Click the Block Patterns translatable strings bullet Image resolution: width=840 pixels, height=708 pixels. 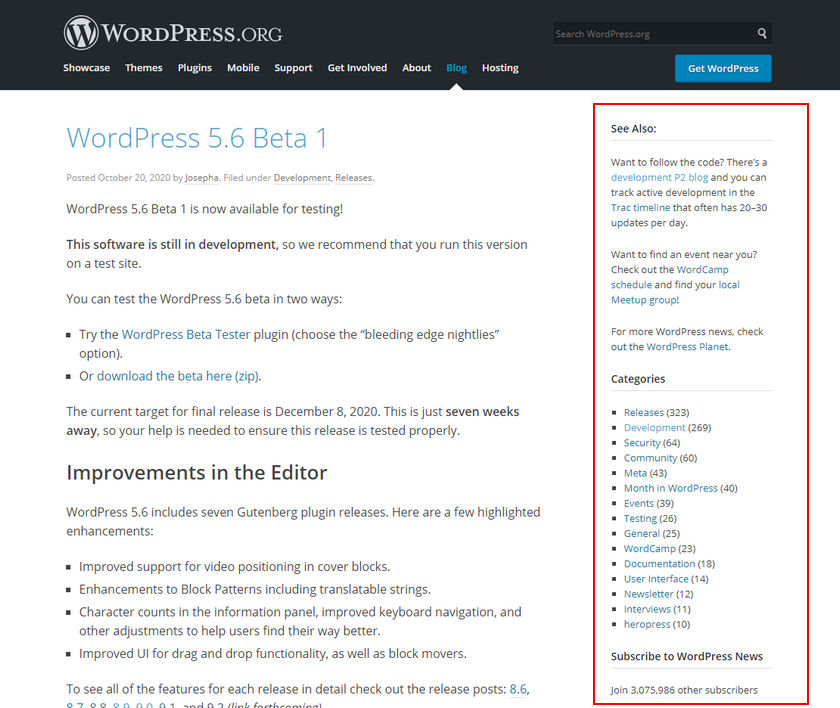tap(255, 589)
